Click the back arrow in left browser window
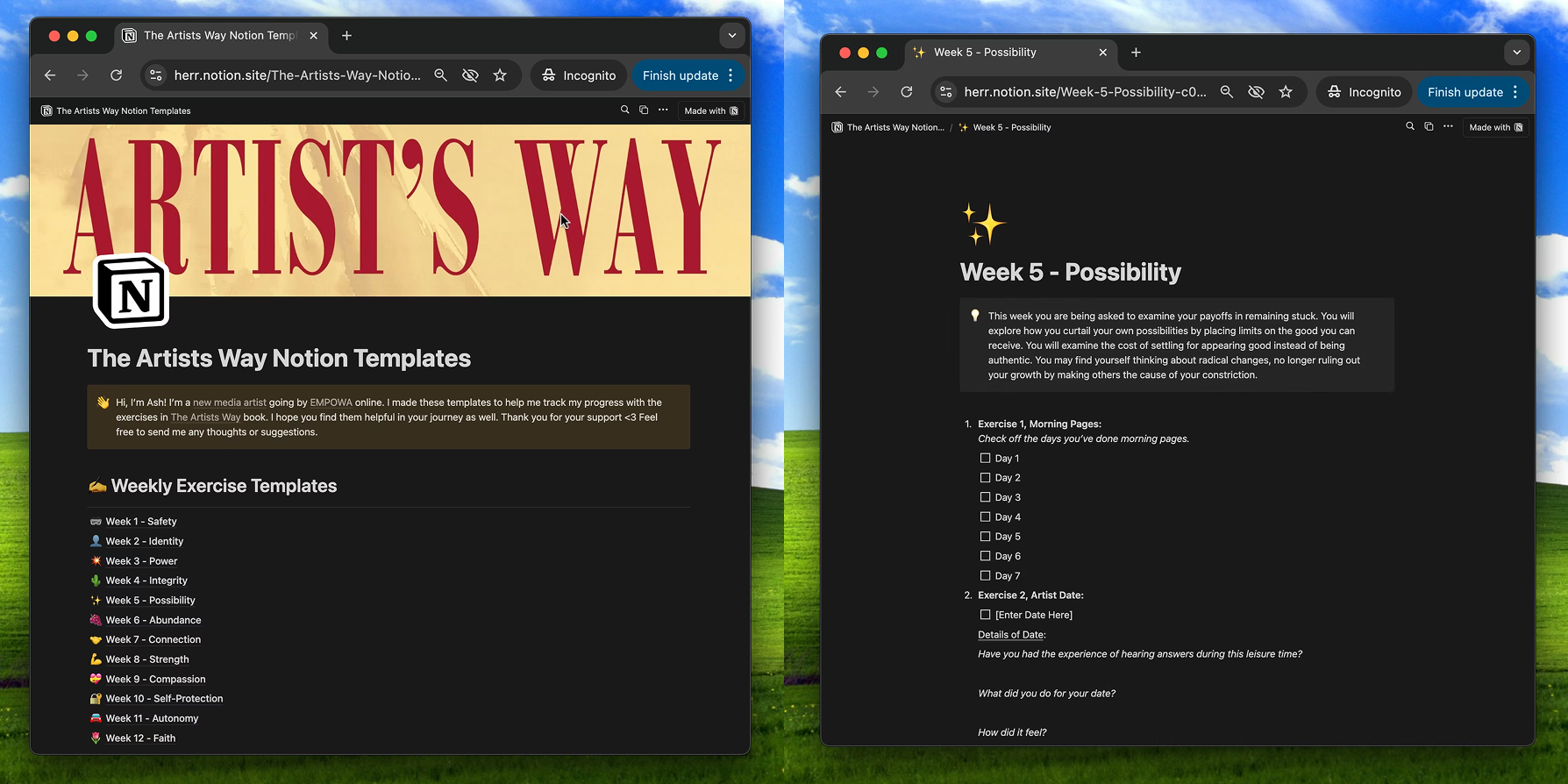Viewport: 1568px width, 784px height. click(x=50, y=75)
